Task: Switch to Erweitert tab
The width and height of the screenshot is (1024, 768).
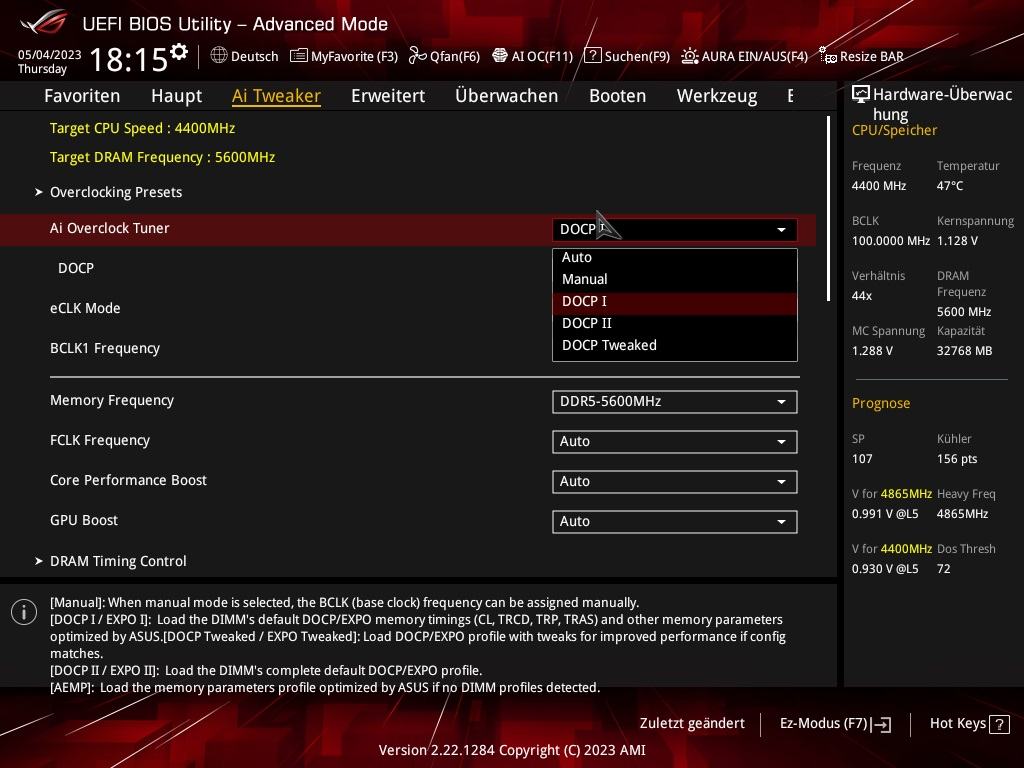Action: click(x=388, y=96)
